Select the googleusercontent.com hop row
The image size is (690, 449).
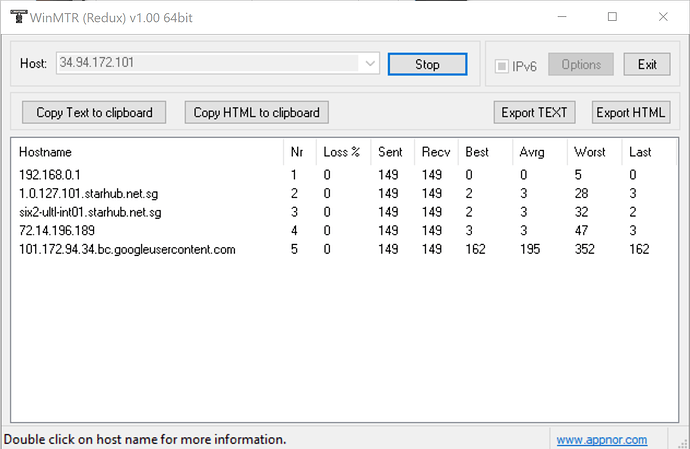pyautogui.click(x=127, y=249)
